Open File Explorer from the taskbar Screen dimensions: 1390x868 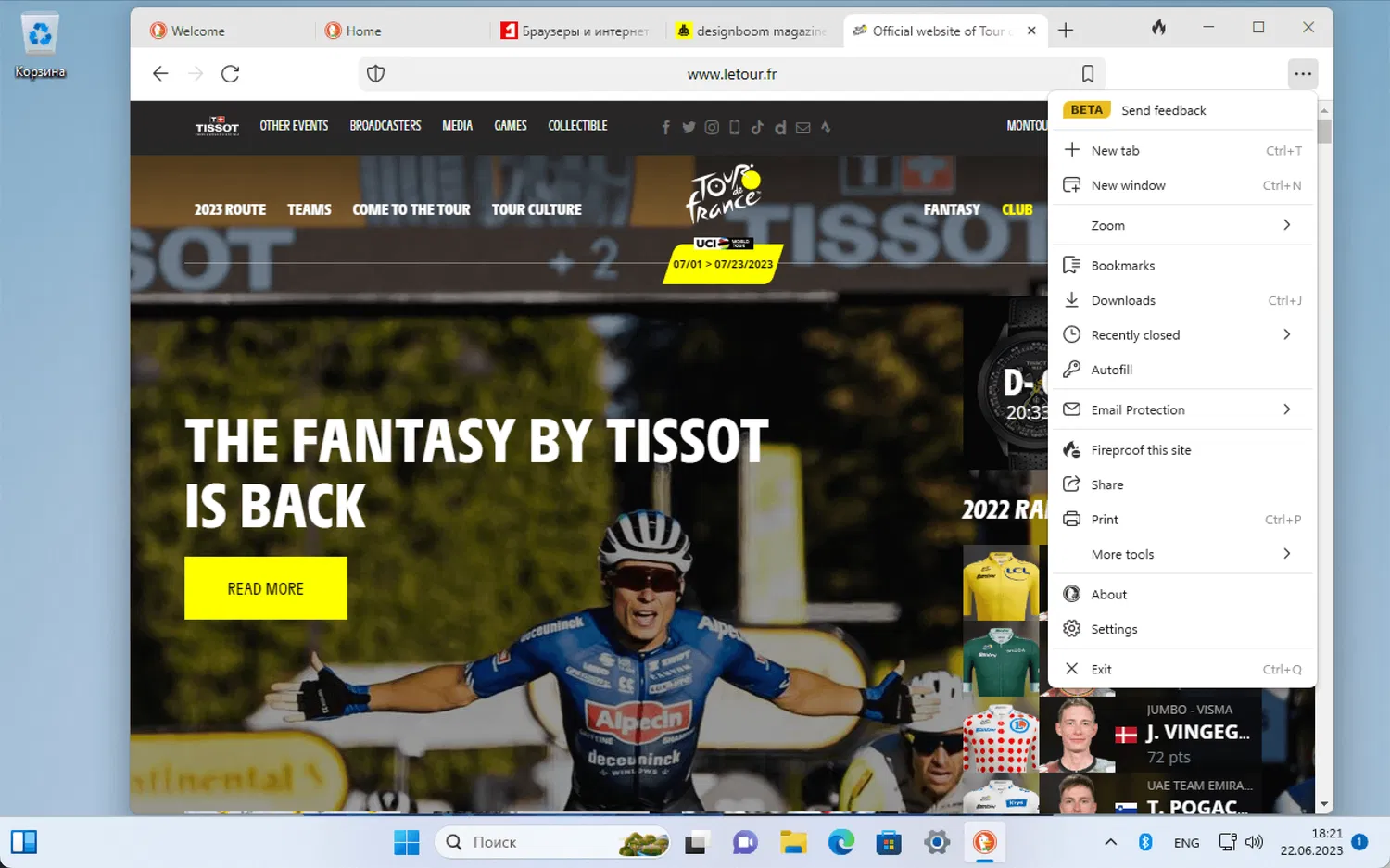point(793,842)
